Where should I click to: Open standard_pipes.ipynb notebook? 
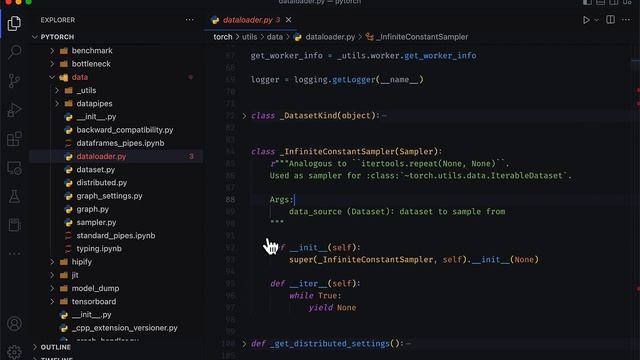(x=116, y=236)
